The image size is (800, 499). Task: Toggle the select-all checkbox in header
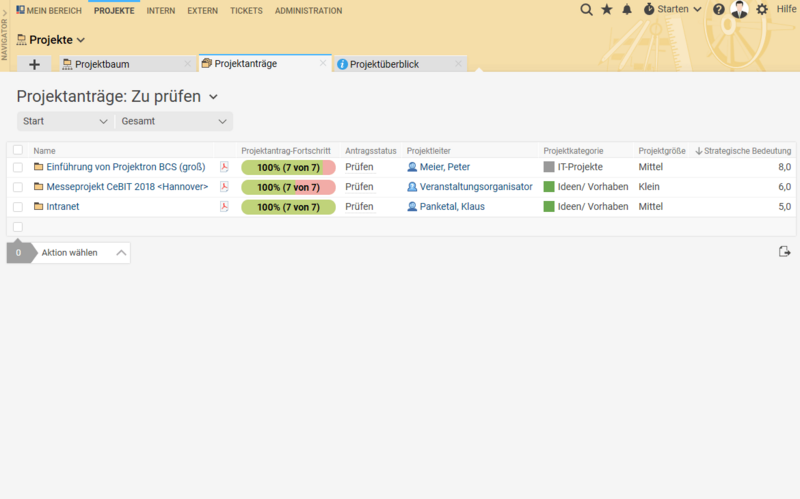click(x=18, y=150)
